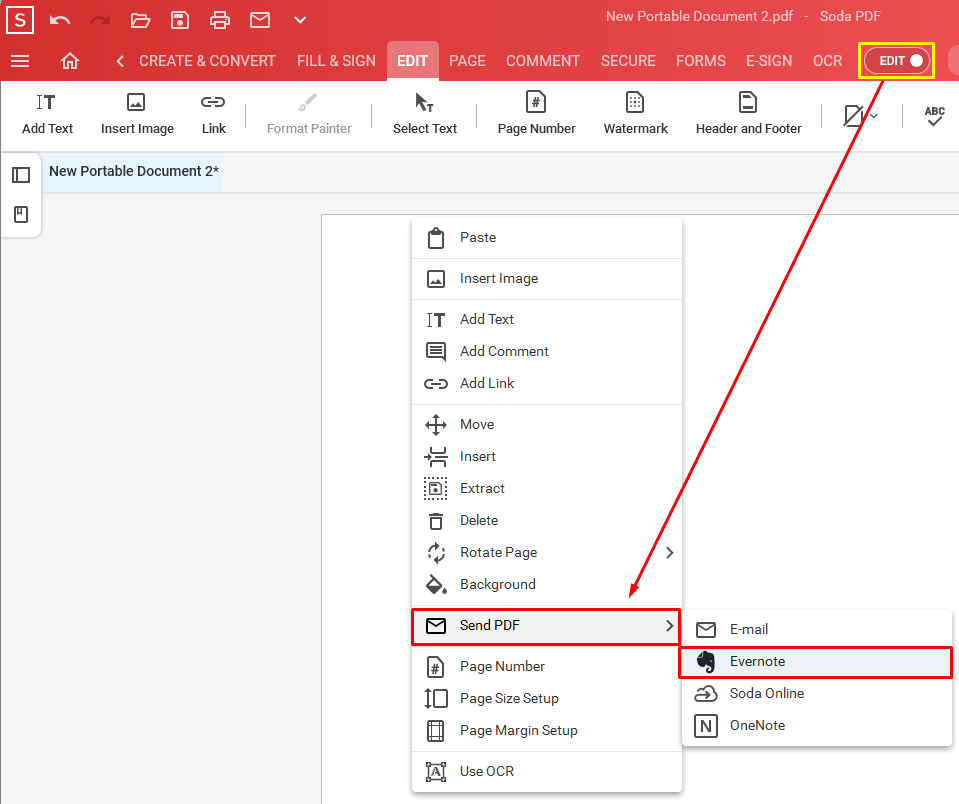Choose Background from context menu
This screenshot has width=959, height=804.
[547, 585]
